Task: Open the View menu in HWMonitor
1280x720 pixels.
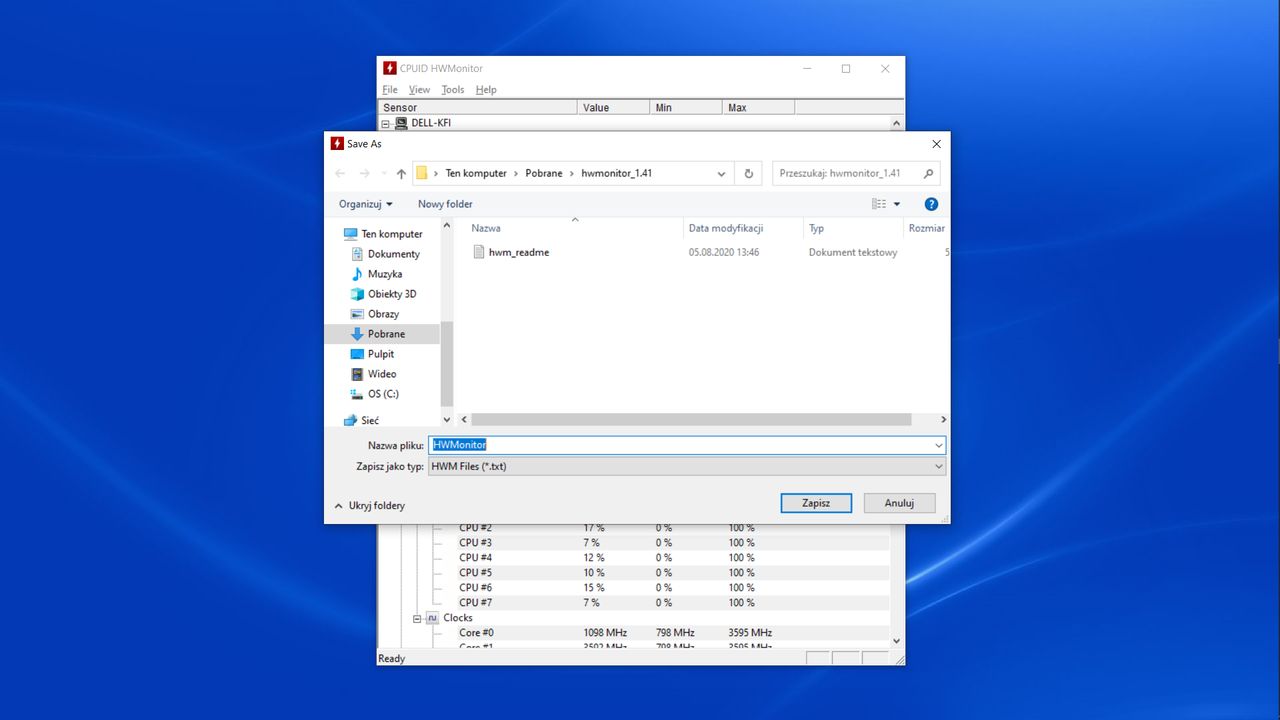Action: click(x=419, y=90)
